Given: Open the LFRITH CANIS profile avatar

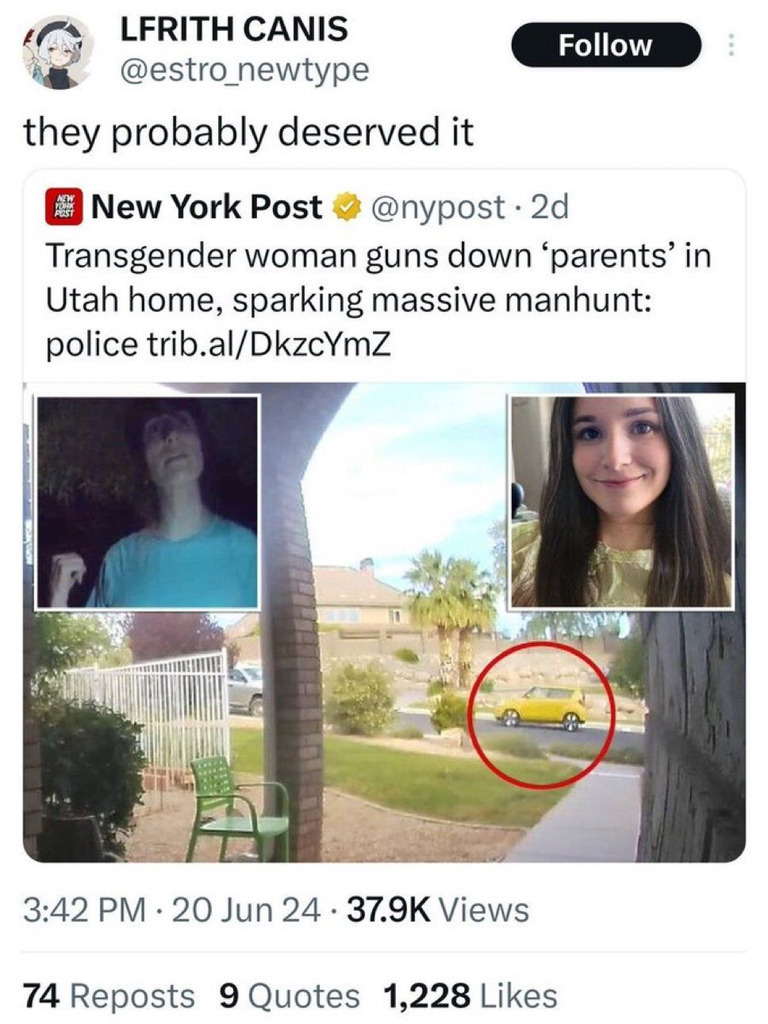Looking at the screenshot, I should (58, 50).
